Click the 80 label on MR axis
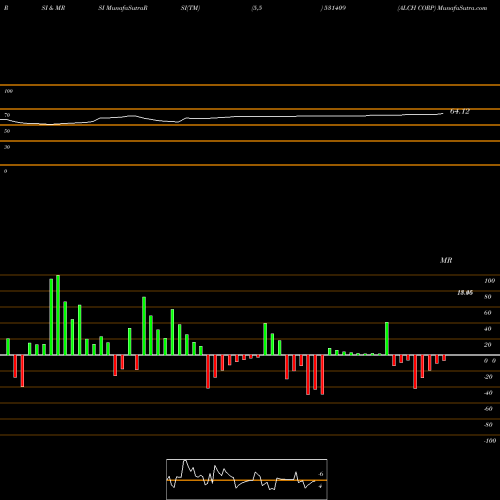Viewport: 500px width, 500px height. coord(488,297)
